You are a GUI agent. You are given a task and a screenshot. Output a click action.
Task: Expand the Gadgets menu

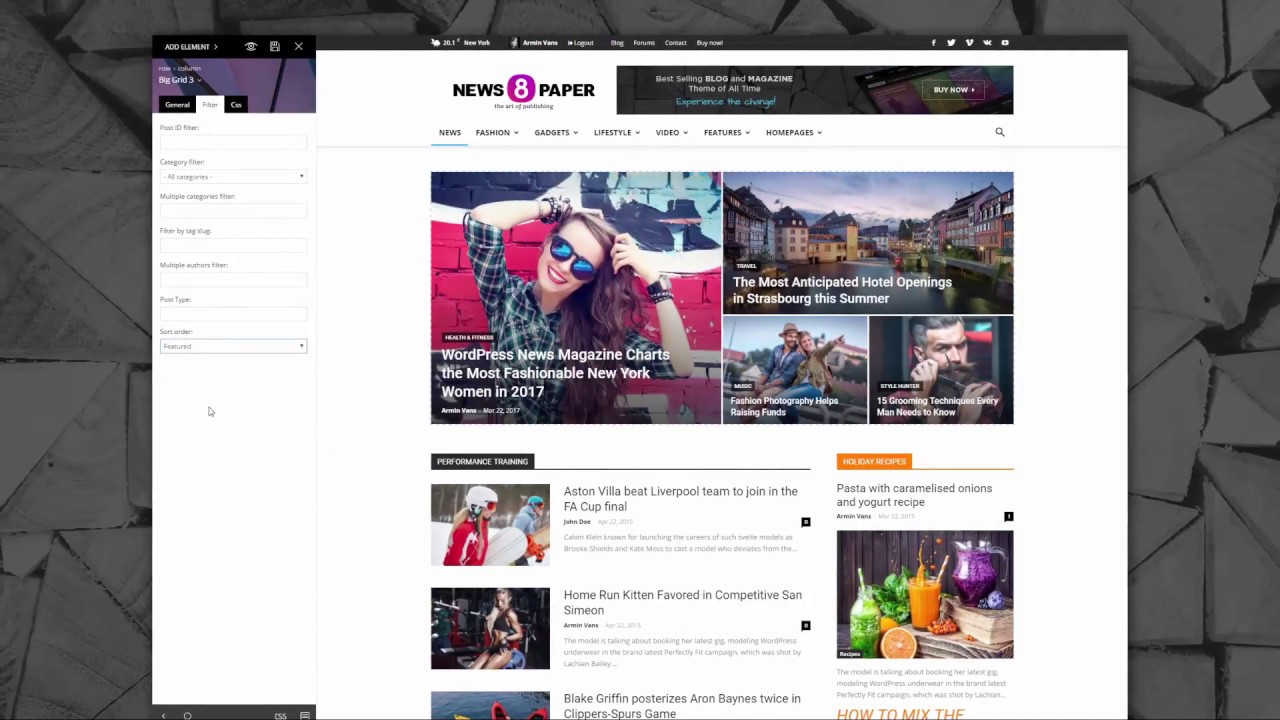[556, 133]
